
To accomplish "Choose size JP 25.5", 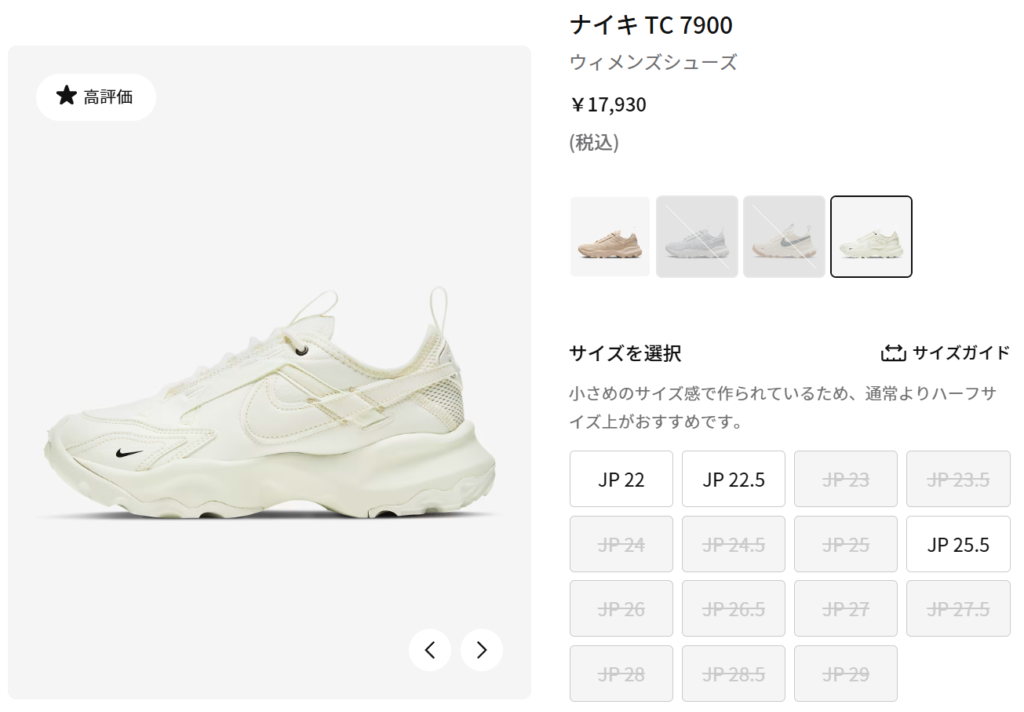I will pos(958,544).
